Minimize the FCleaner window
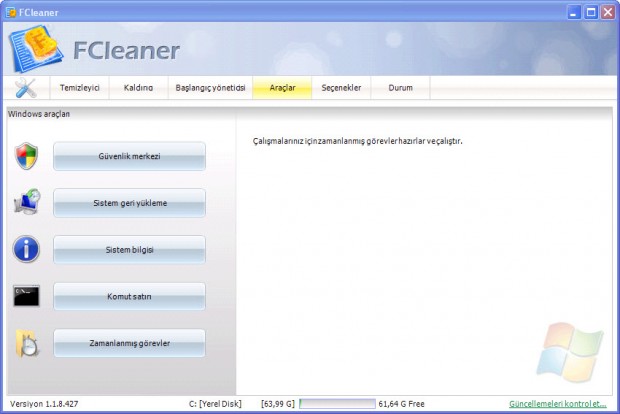 573,12
